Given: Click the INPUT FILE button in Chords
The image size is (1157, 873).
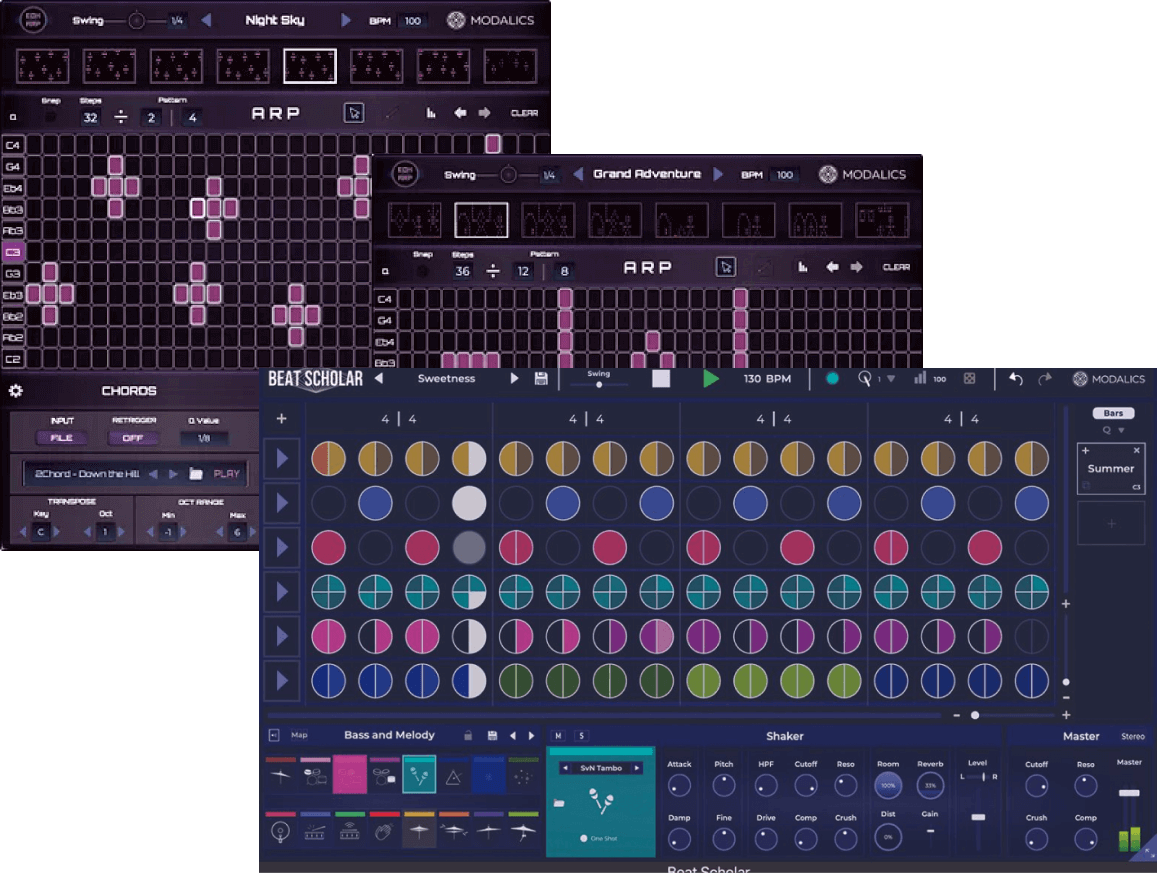Looking at the screenshot, I should tap(61, 438).
